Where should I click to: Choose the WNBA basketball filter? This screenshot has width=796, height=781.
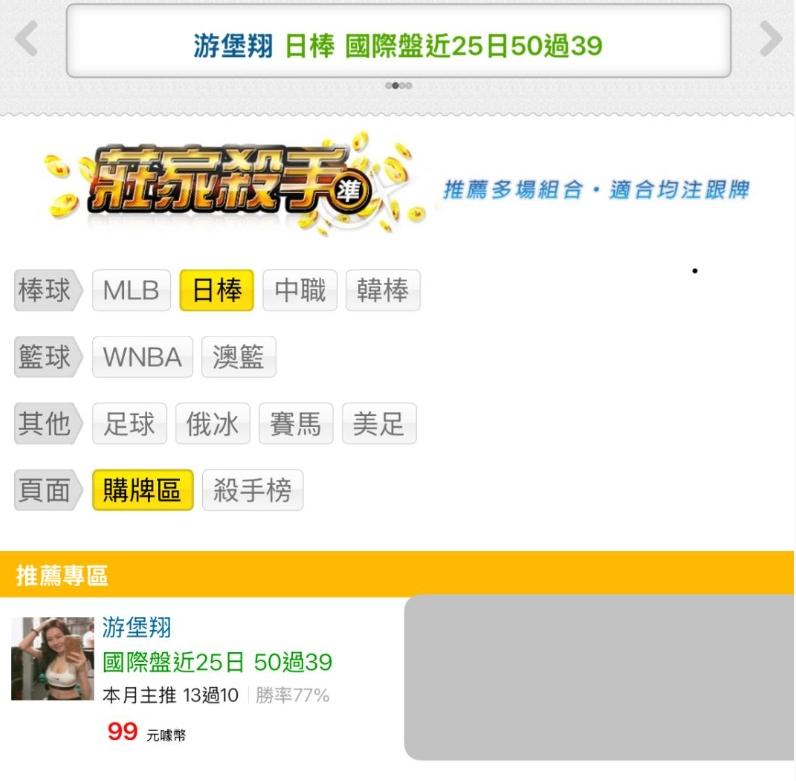[x=142, y=357]
